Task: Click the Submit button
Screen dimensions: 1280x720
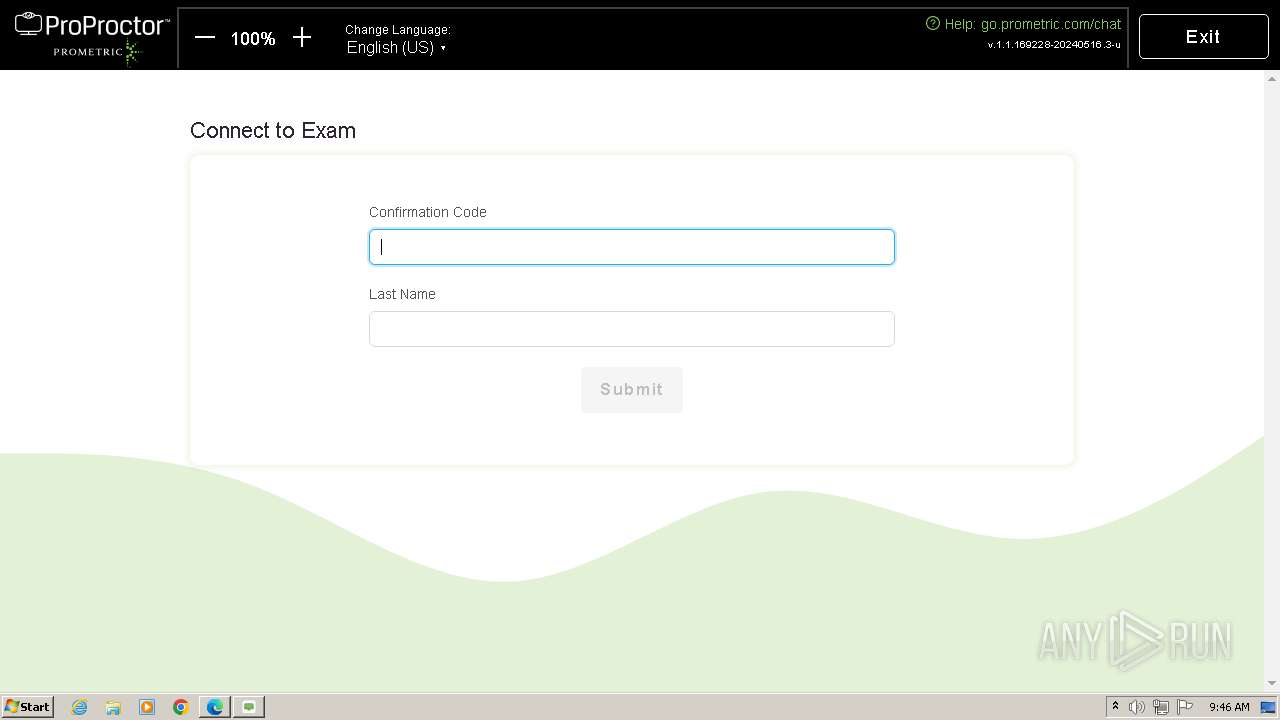Action: point(632,390)
